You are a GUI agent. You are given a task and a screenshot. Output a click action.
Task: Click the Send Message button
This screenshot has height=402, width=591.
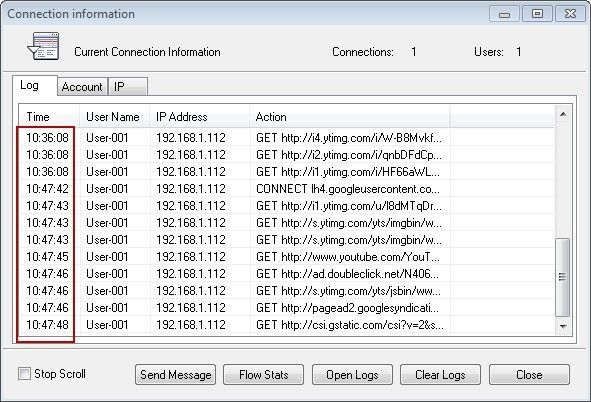(x=176, y=374)
